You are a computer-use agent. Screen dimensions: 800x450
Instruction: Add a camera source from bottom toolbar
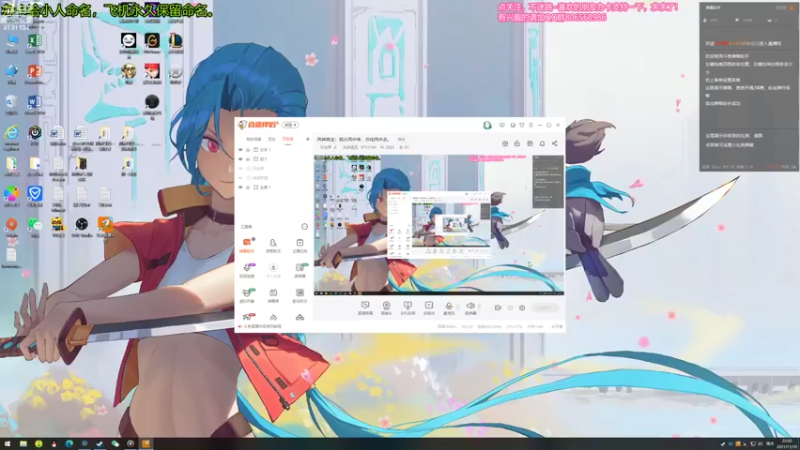pyautogui.click(x=386, y=308)
